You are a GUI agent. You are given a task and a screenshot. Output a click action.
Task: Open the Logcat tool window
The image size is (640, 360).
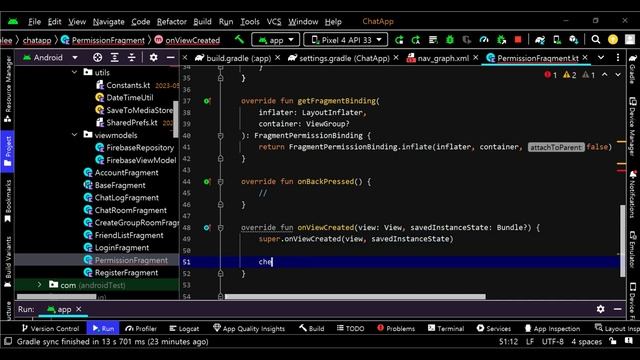tap(184, 328)
